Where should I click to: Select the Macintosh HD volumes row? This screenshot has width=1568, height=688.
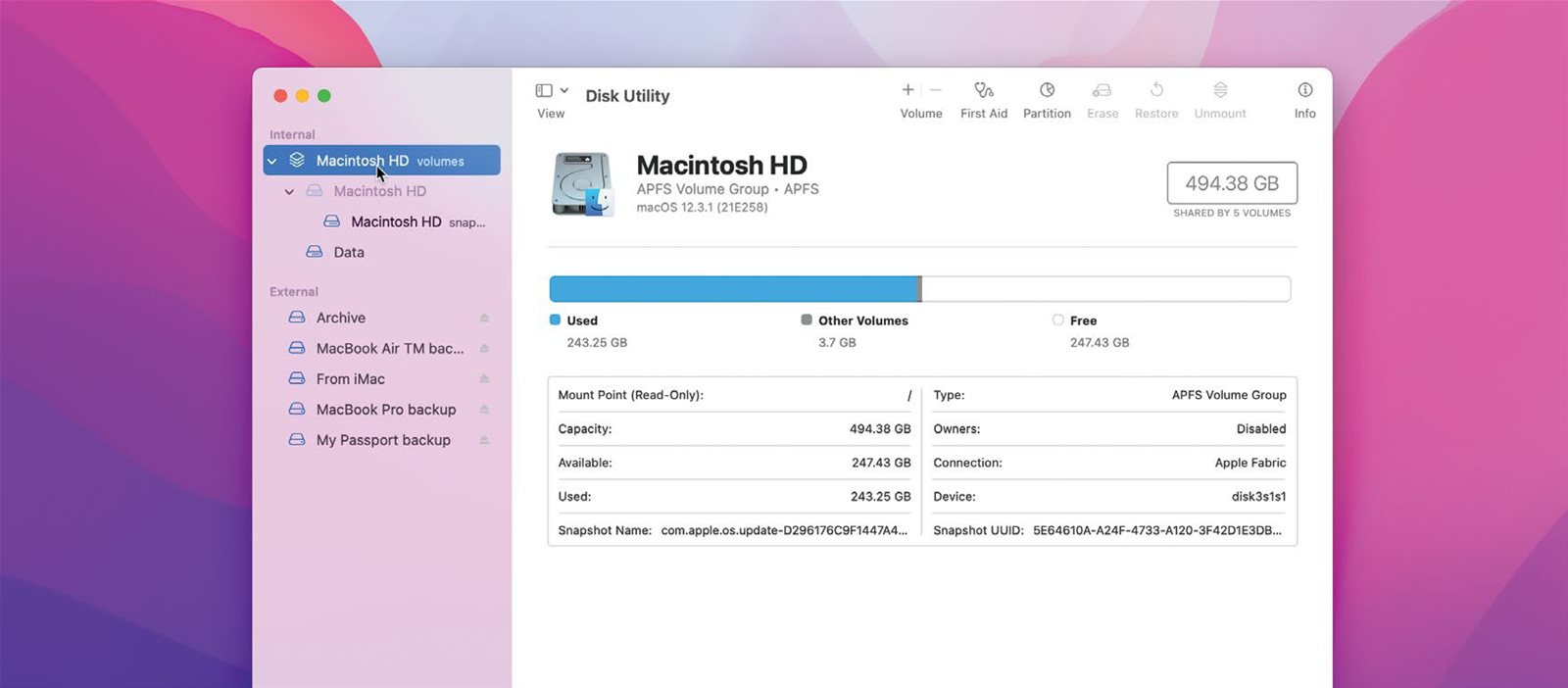tap(381, 161)
